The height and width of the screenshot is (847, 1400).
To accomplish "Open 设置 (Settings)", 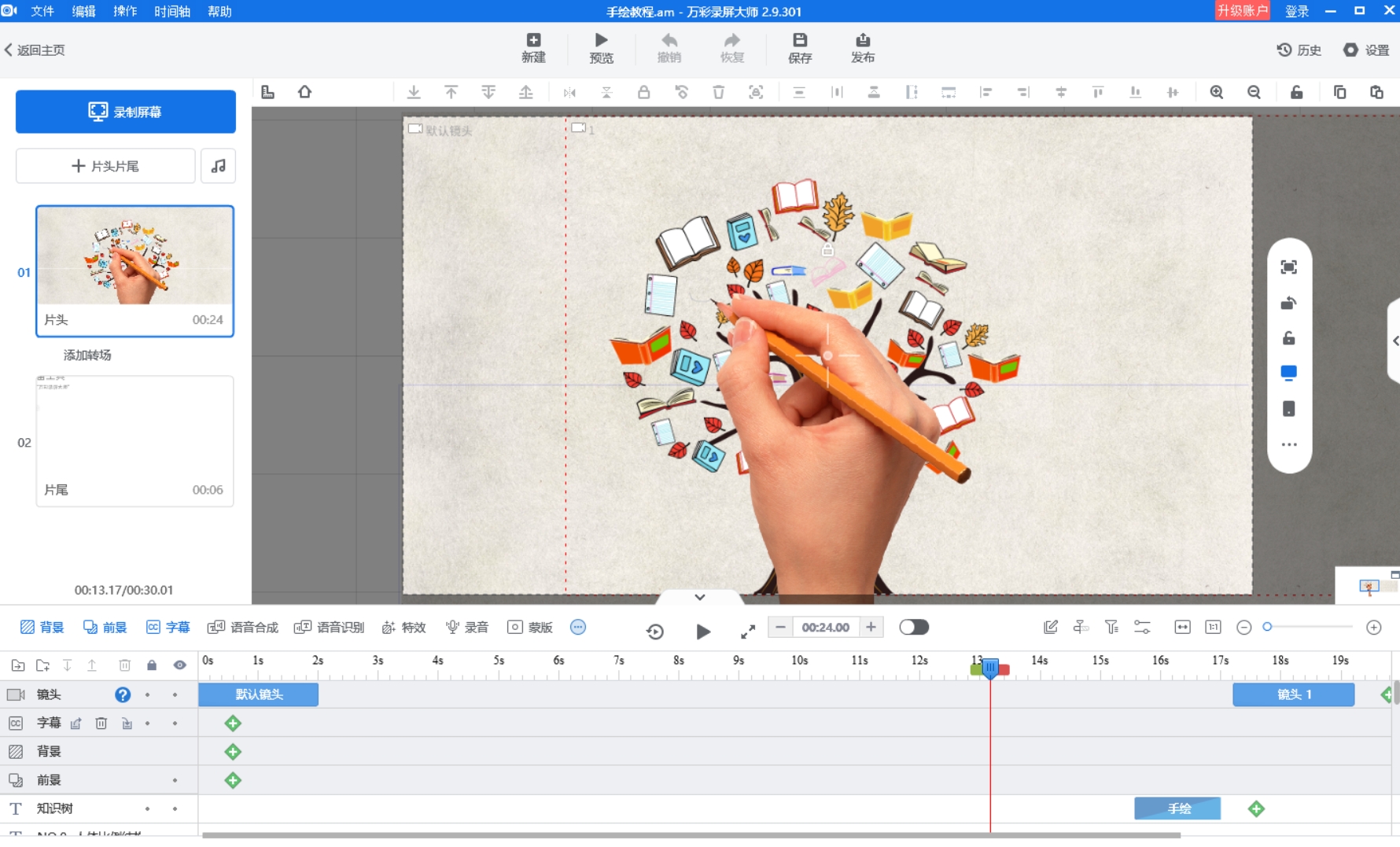I will click(1366, 50).
